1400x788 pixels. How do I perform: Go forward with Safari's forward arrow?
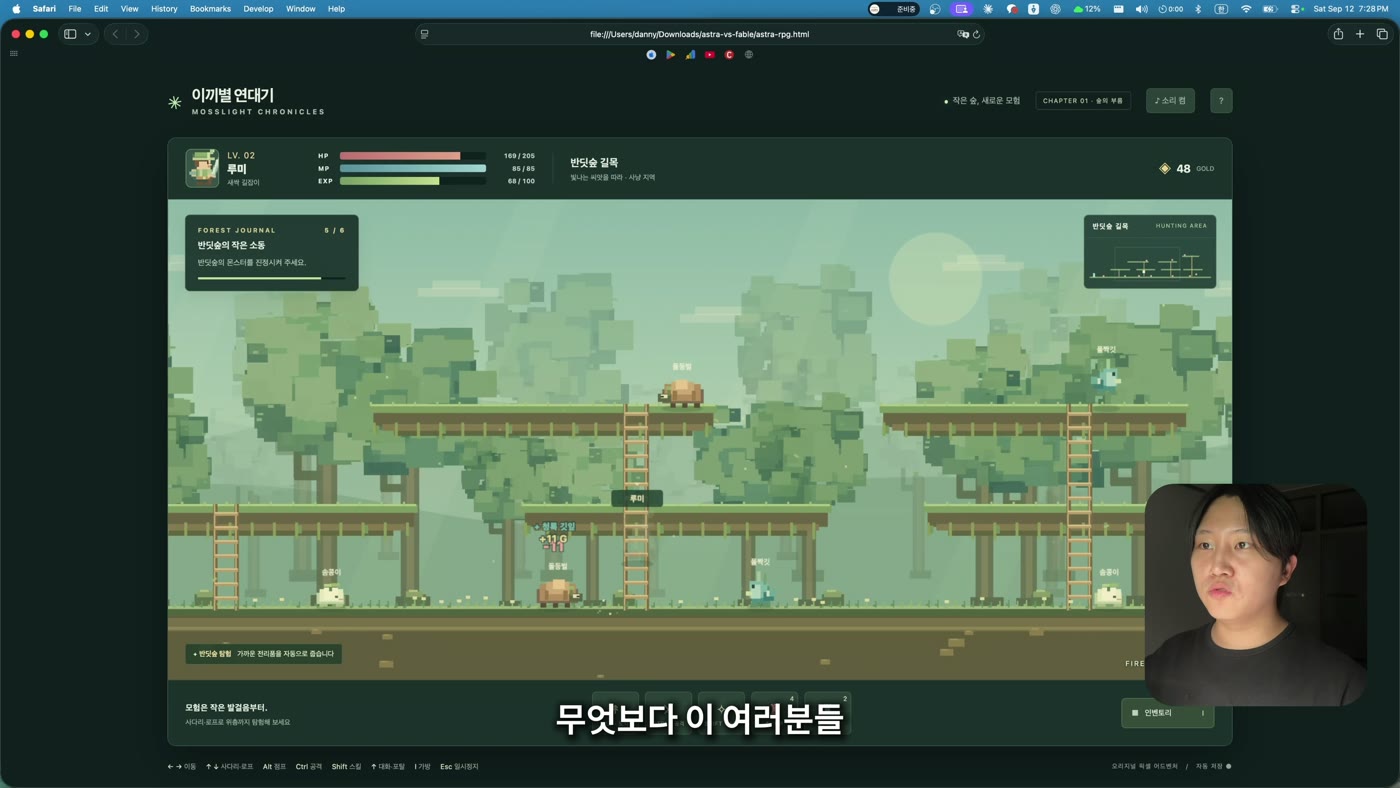(137, 34)
